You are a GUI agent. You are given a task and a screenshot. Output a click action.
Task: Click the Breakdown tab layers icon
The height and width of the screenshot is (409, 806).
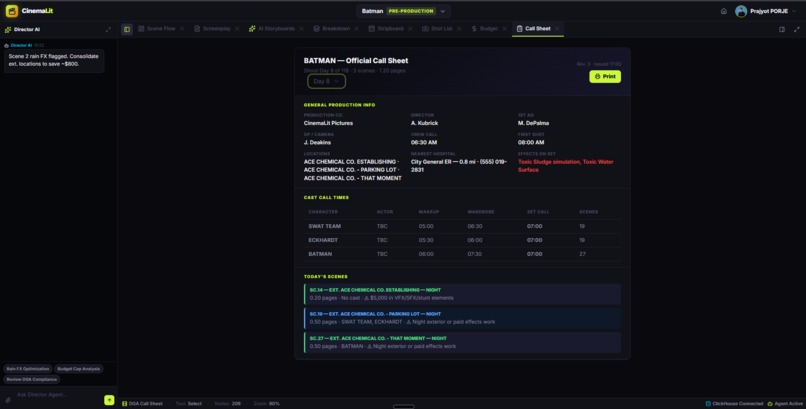pos(317,29)
